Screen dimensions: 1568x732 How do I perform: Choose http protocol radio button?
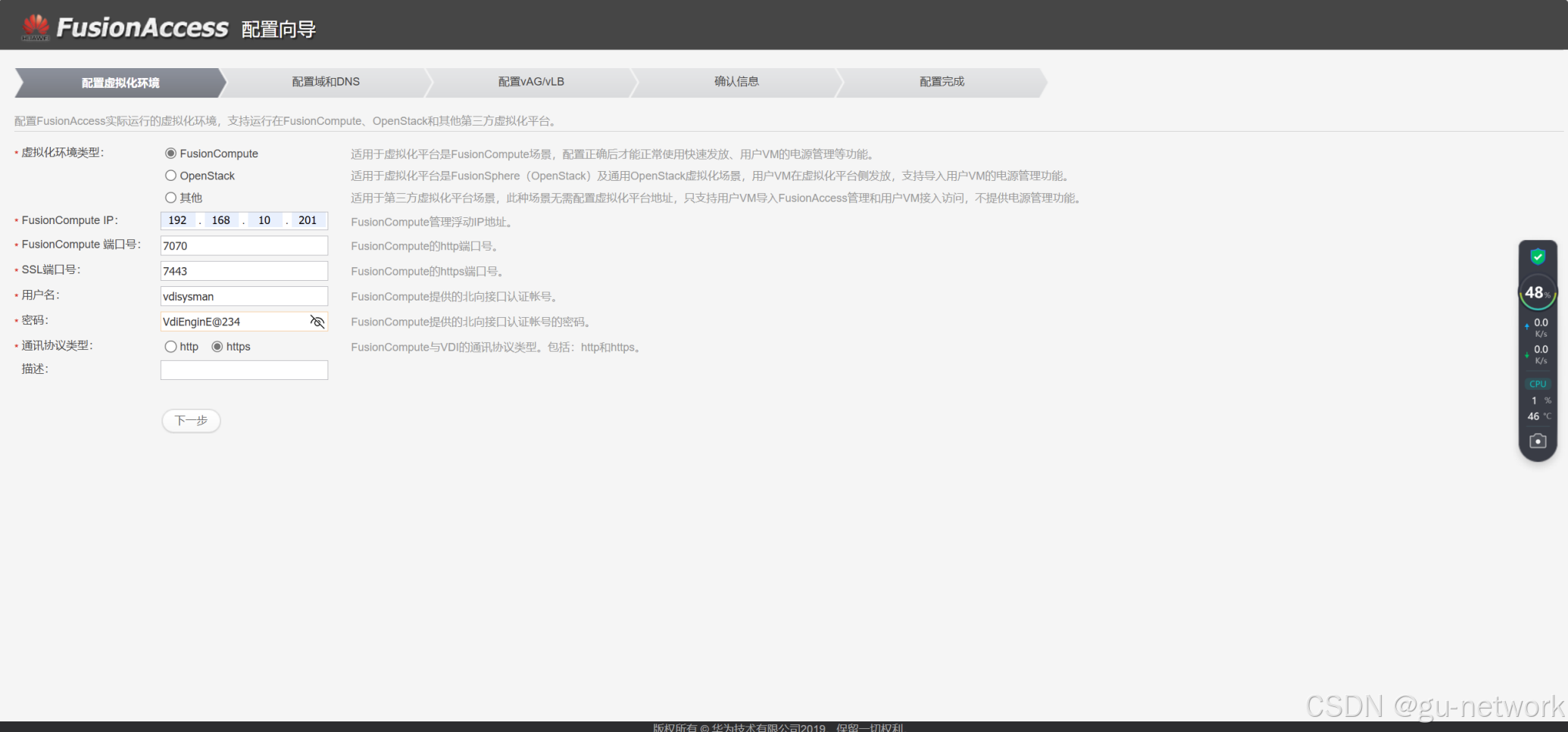coord(170,347)
